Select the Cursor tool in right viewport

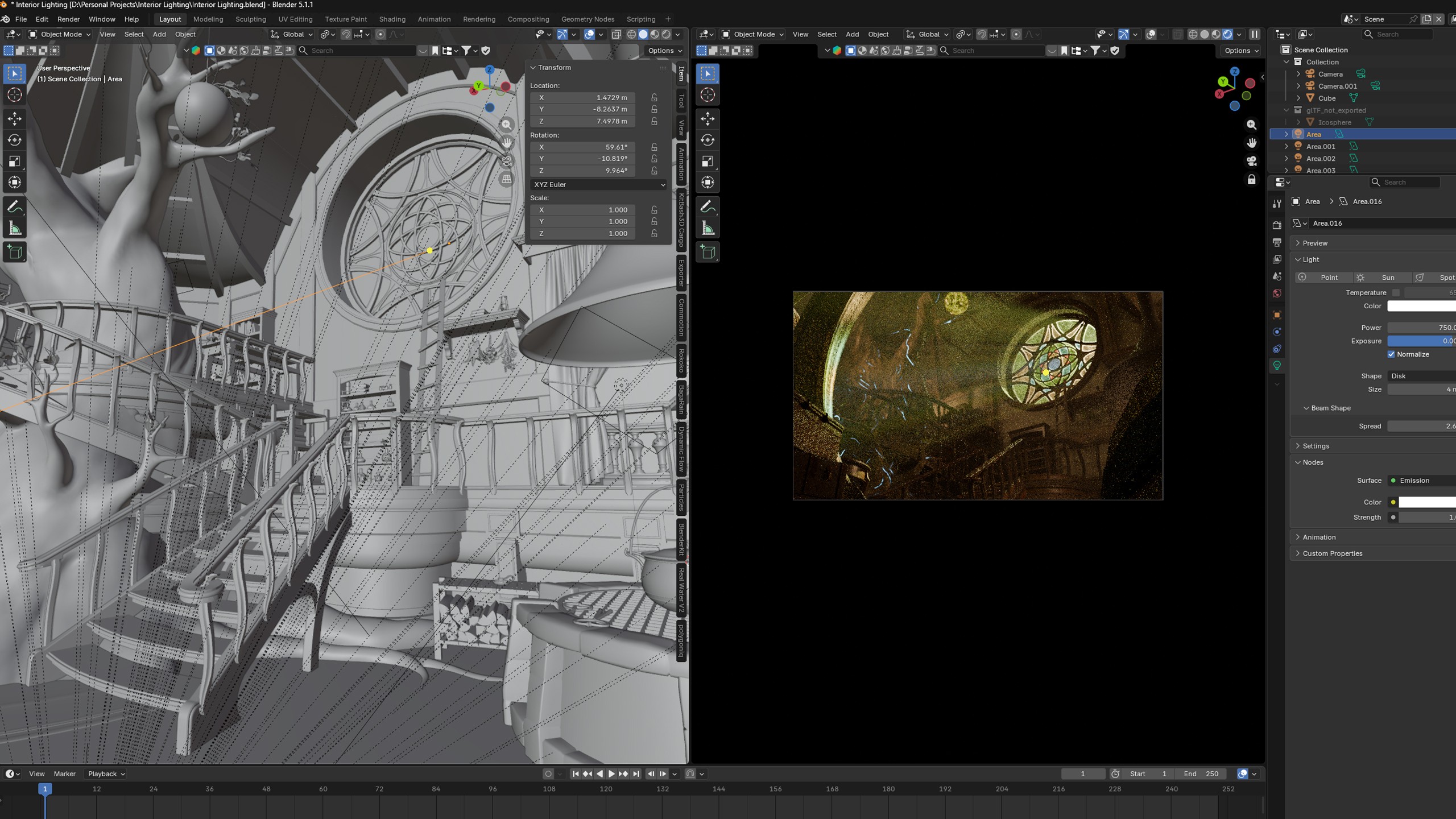(708, 95)
